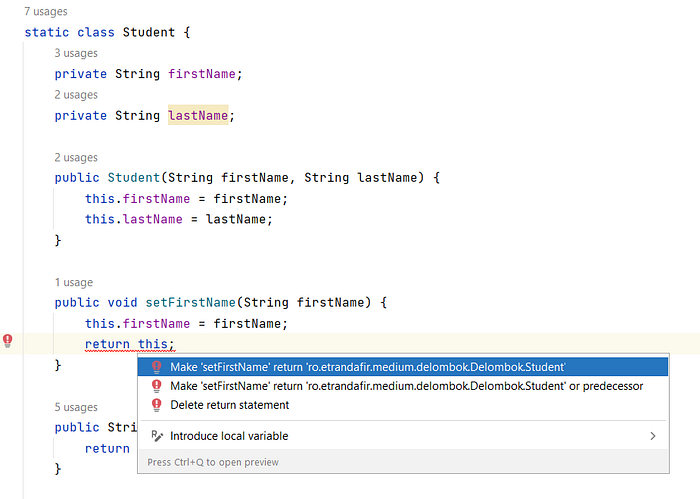Click the class name Student in declaration
Viewport: 700px width, 499px height.
[x=149, y=32]
